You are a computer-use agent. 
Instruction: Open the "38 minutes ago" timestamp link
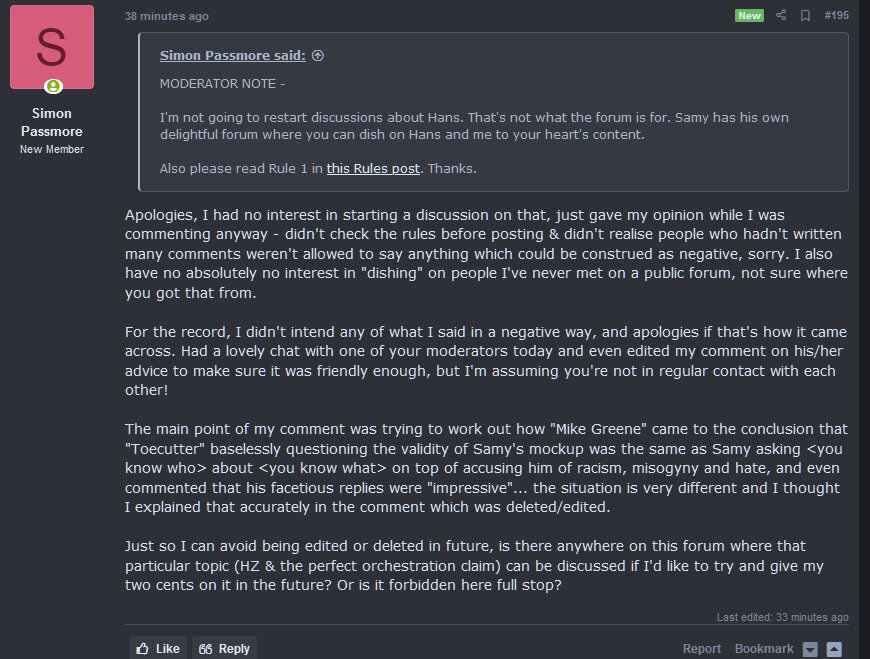pos(167,16)
